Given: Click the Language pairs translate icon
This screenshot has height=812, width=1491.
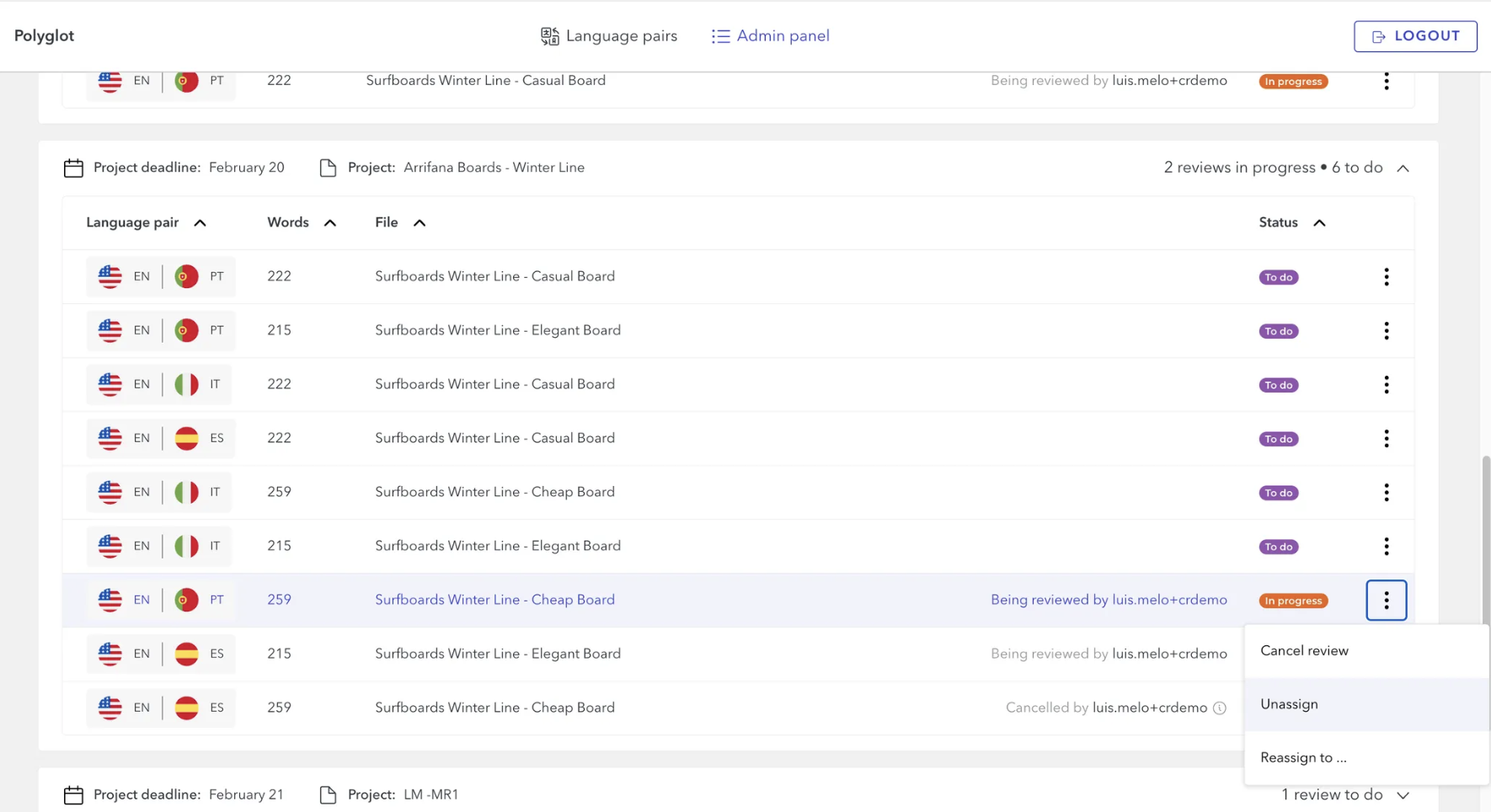Looking at the screenshot, I should (550, 36).
